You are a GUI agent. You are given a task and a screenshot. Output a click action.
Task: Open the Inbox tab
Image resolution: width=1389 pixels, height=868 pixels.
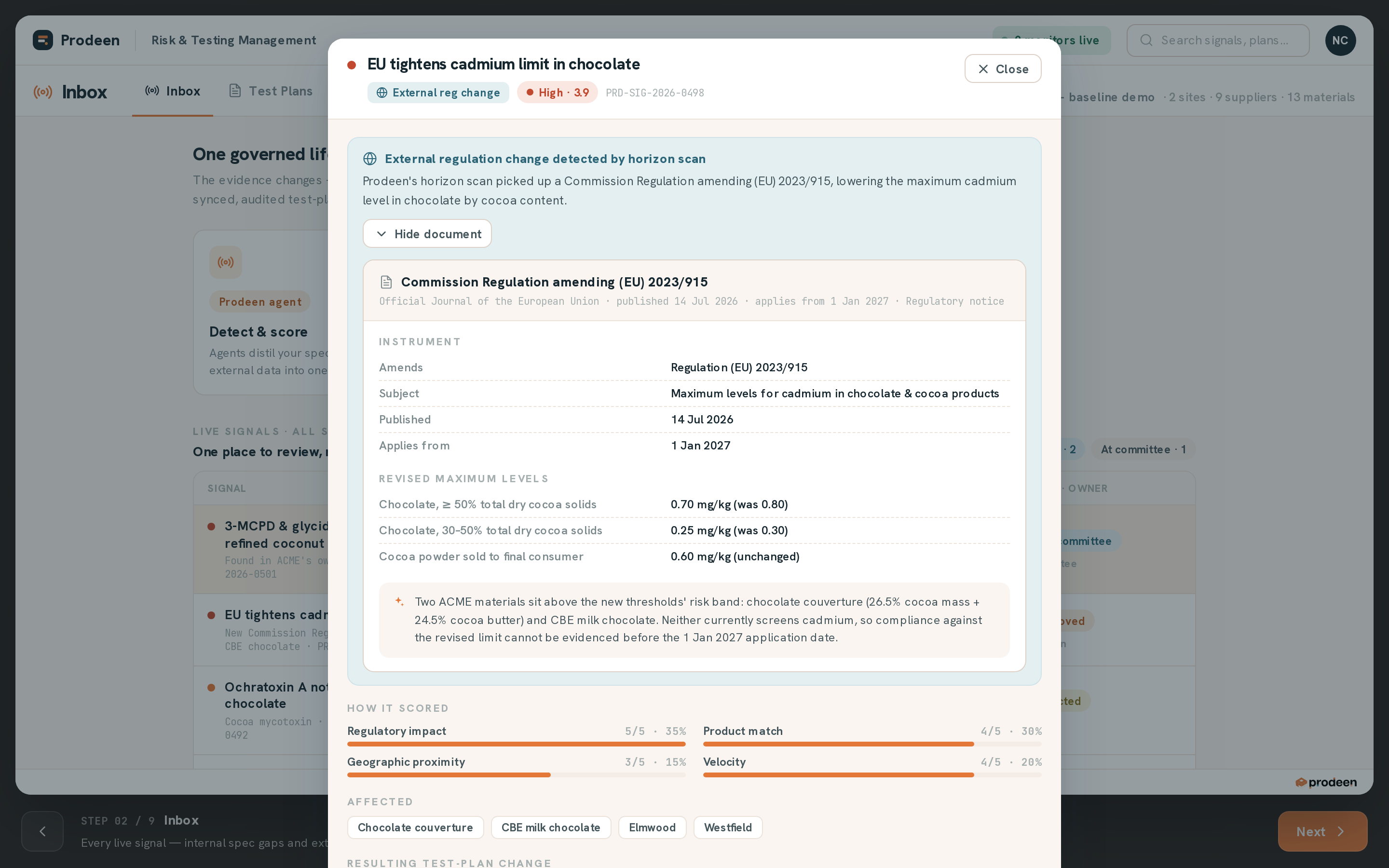(x=172, y=91)
